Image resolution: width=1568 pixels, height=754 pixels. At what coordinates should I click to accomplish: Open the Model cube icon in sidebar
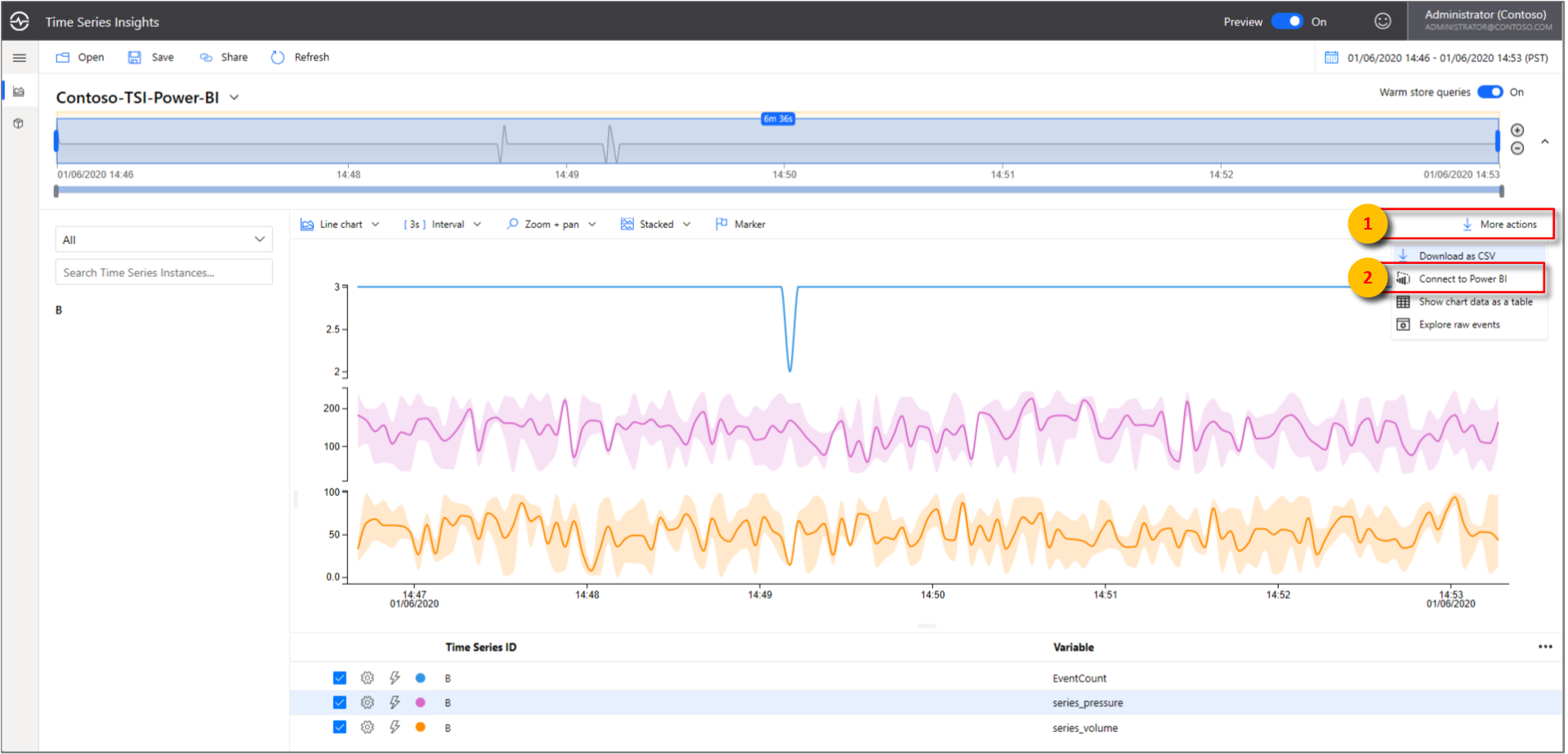(x=19, y=124)
